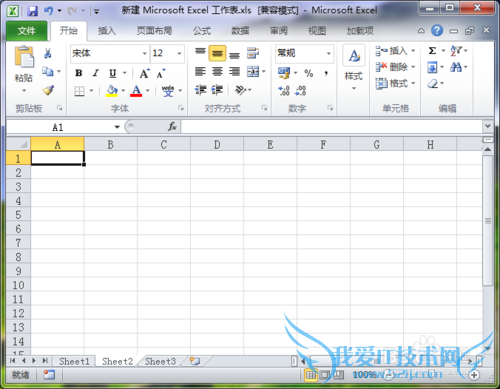
Task: Toggle wrap text icon
Action: (x=253, y=53)
